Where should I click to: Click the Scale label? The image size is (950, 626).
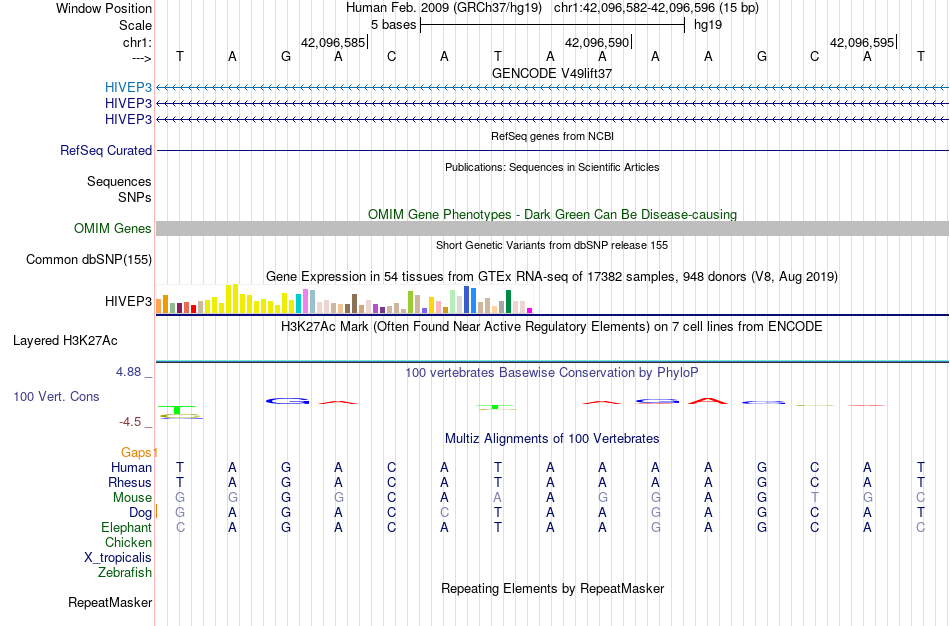[x=135, y=25]
